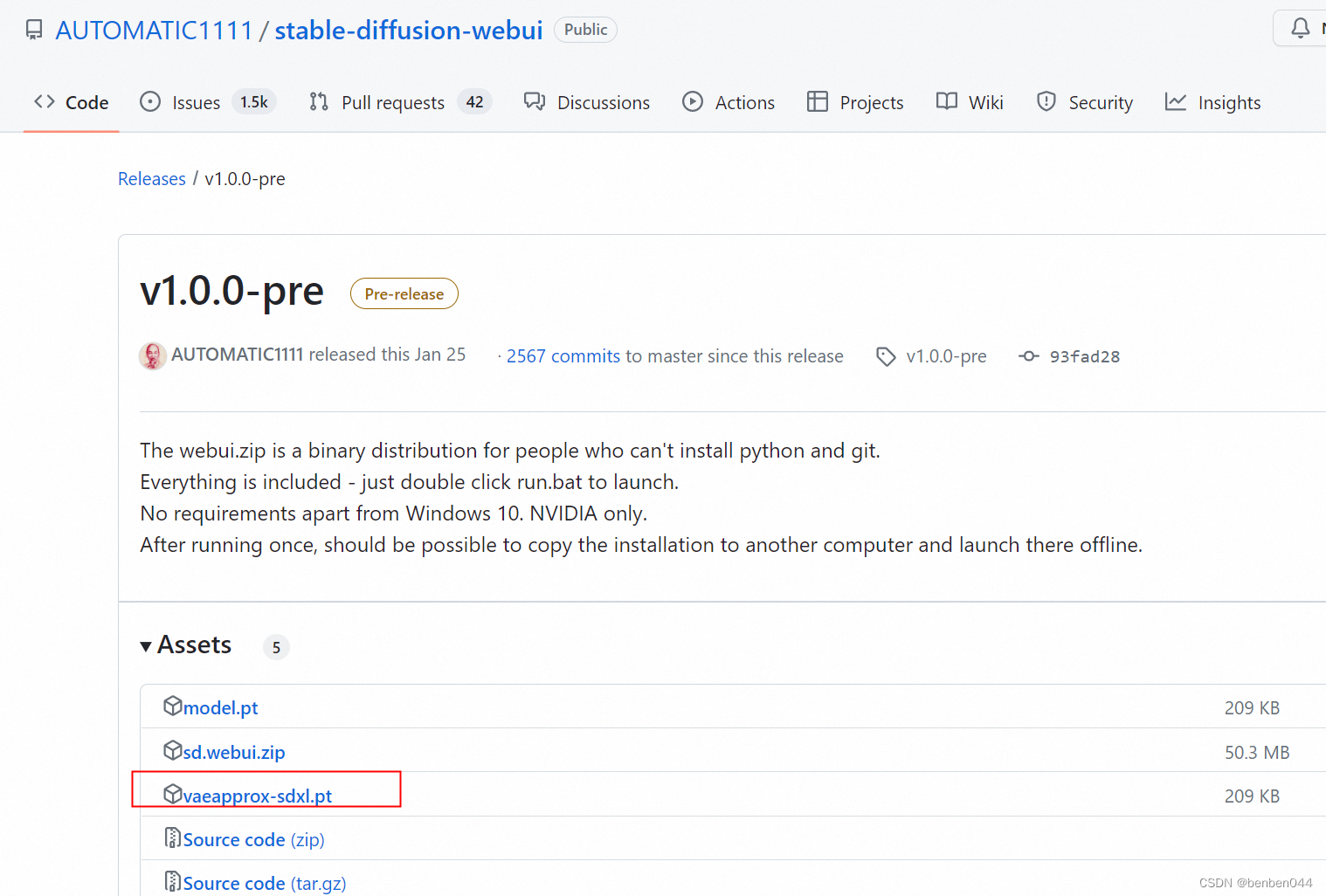The height and width of the screenshot is (896, 1326).
Task: Open the Wiki tab
Action: tap(970, 103)
